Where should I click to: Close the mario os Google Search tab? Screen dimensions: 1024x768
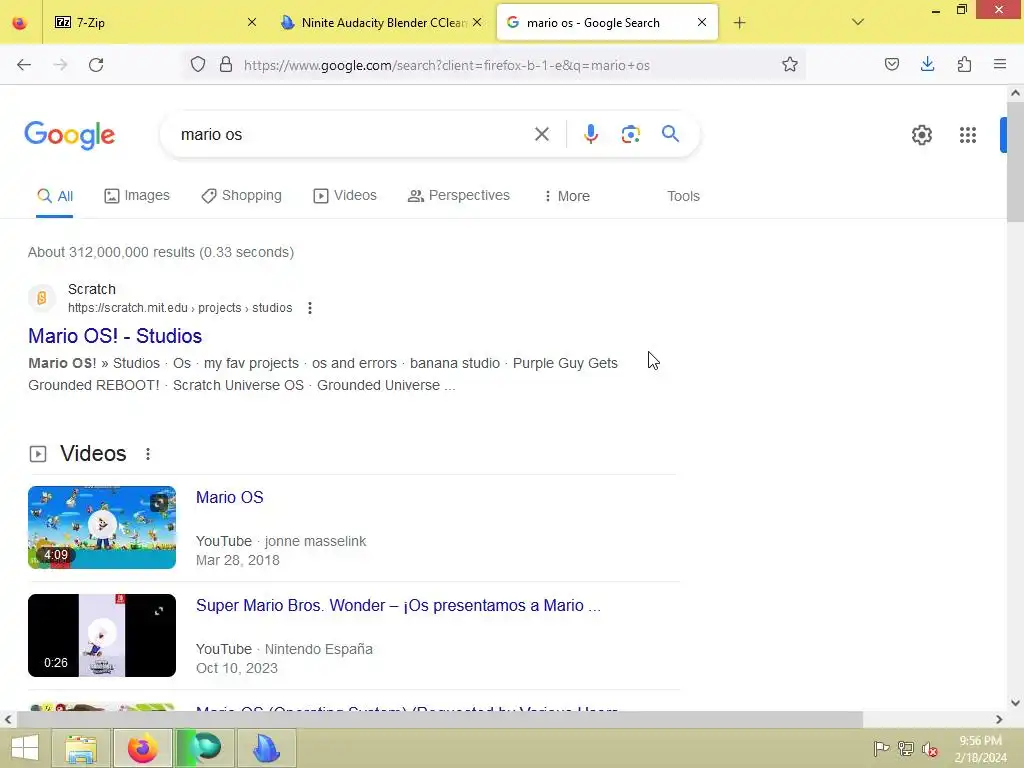[x=702, y=22]
